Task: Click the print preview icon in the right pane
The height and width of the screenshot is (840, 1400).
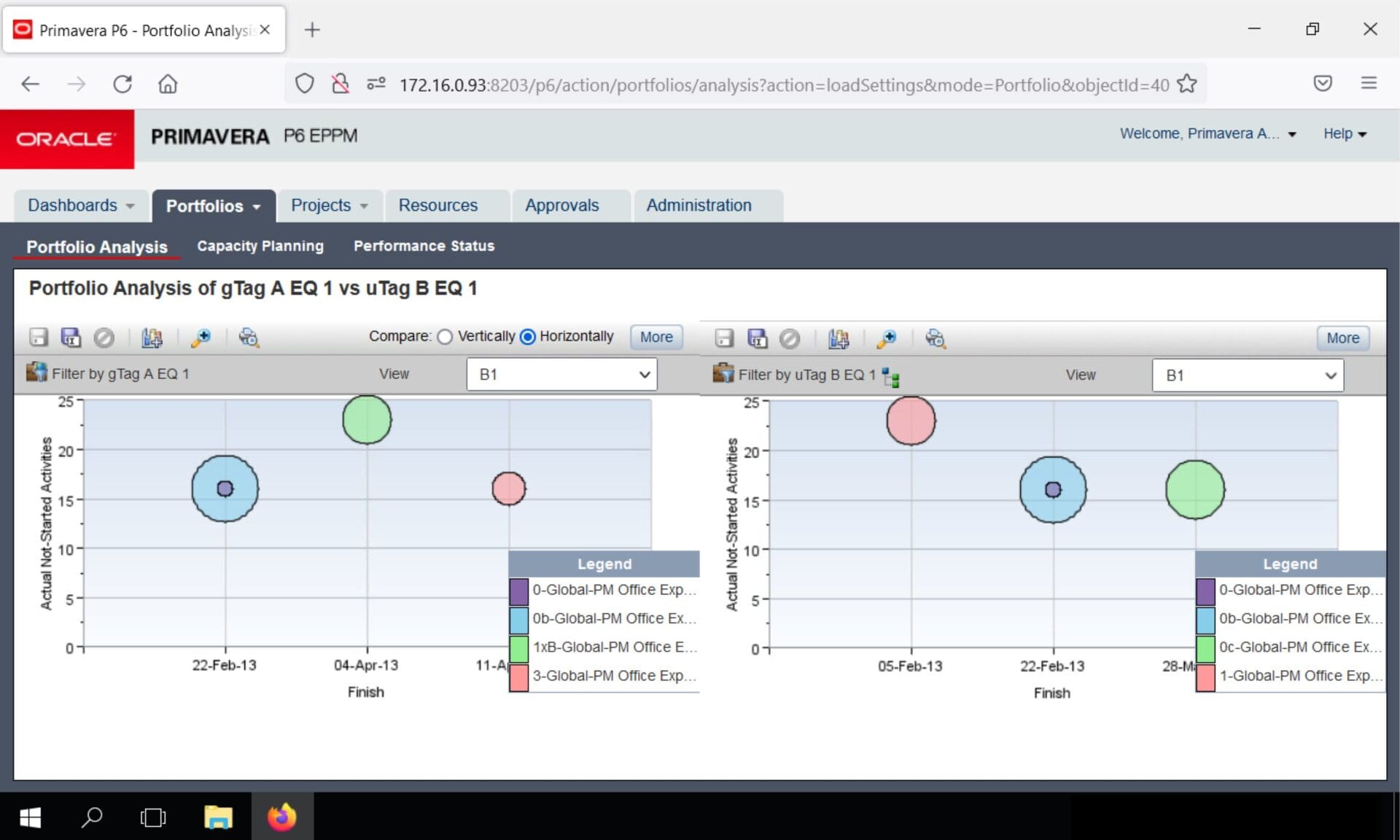Action: [x=935, y=338]
